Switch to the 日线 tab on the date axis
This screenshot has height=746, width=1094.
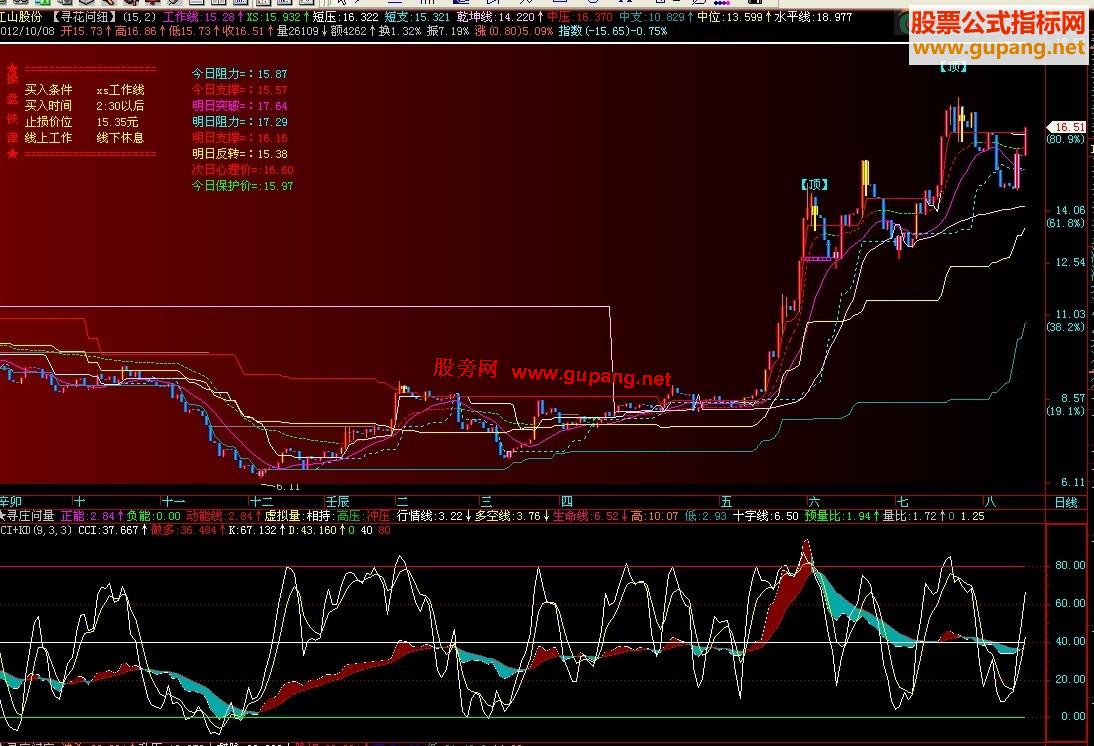tap(1066, 501)
